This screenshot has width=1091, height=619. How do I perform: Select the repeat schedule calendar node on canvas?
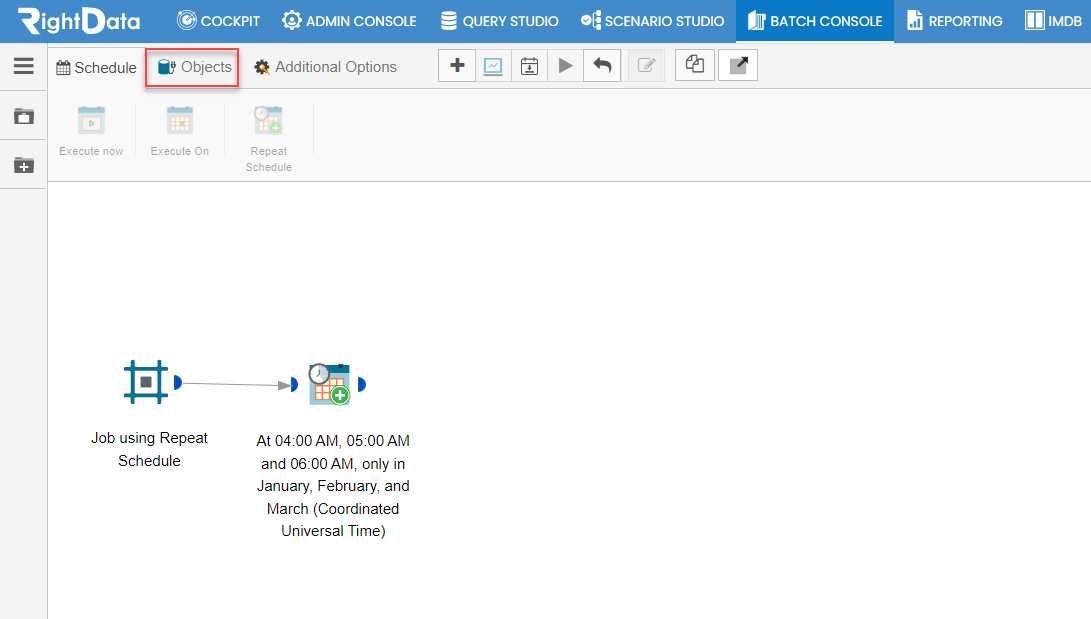[329, 384]
